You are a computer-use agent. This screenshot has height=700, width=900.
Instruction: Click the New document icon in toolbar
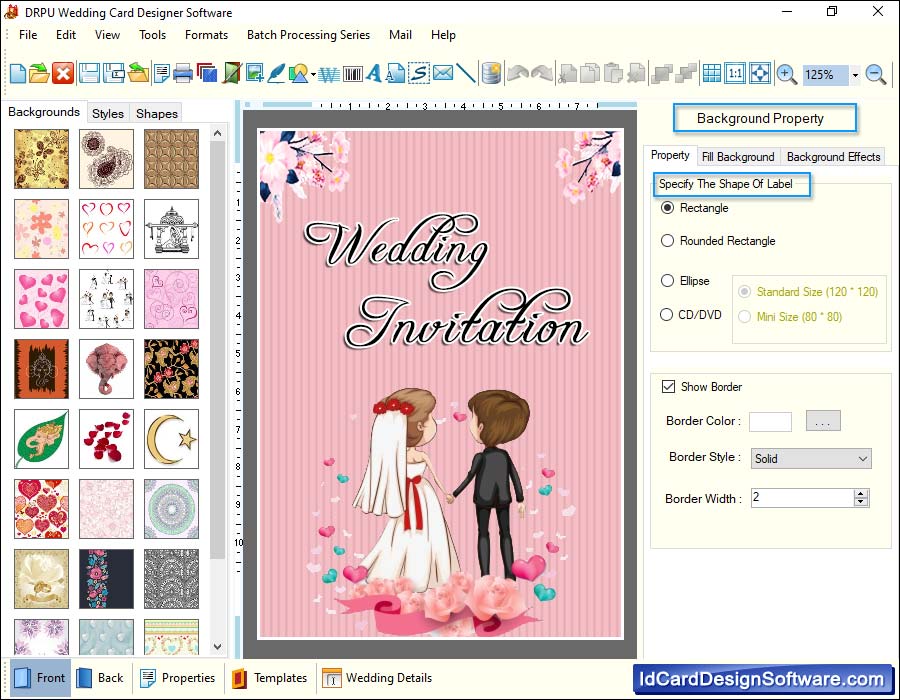tap(18, 73)
